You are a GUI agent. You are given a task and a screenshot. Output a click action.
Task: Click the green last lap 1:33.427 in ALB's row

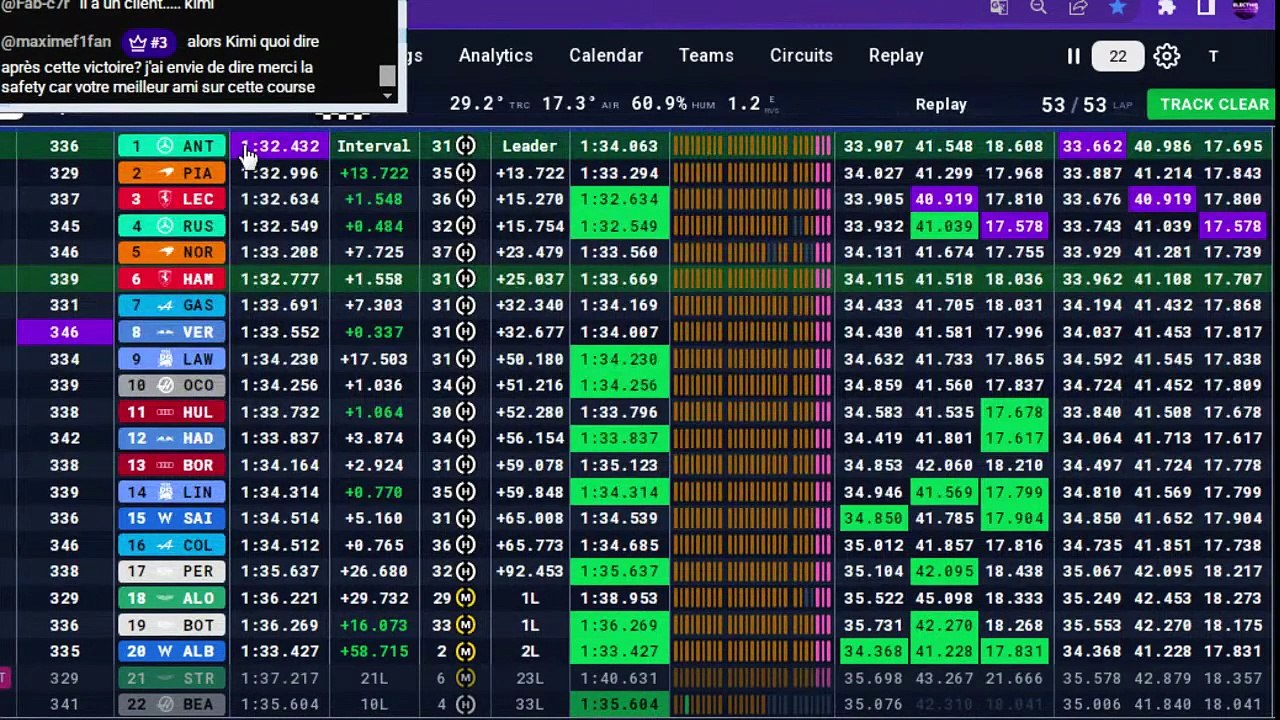coord(619,651)
